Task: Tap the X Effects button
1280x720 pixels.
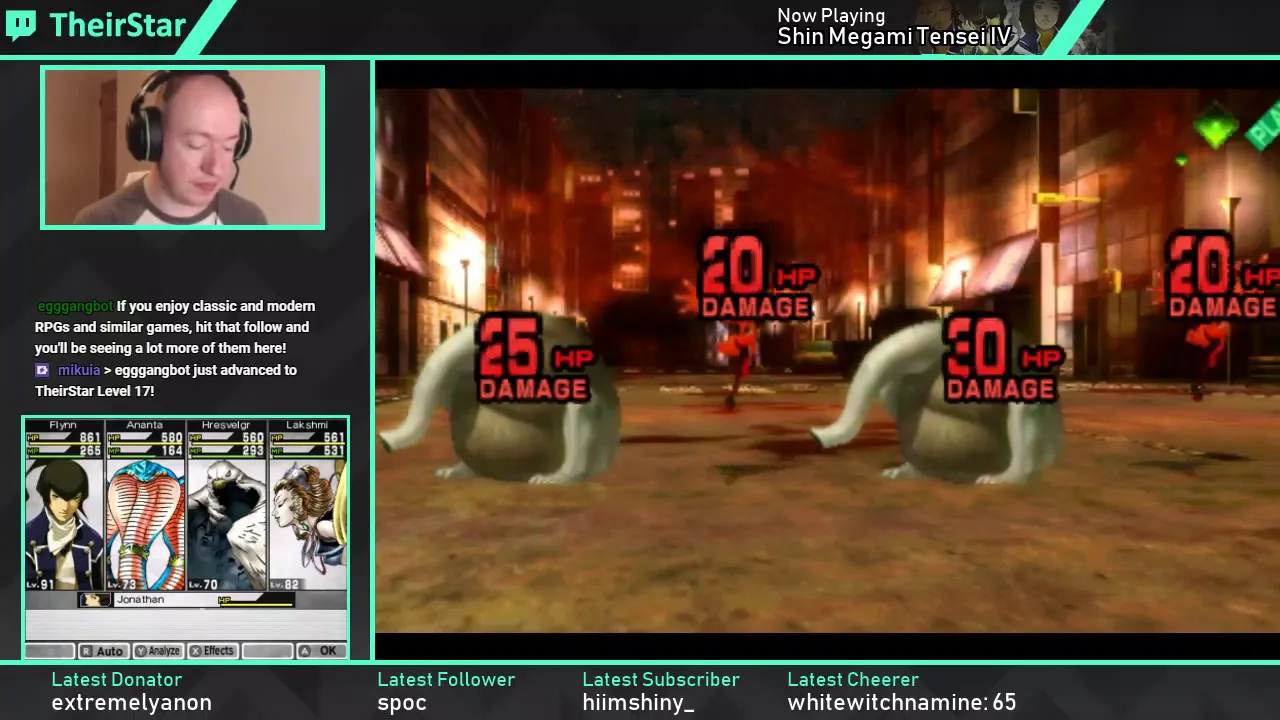Action: pyautogui.click(x=212, y=651)
